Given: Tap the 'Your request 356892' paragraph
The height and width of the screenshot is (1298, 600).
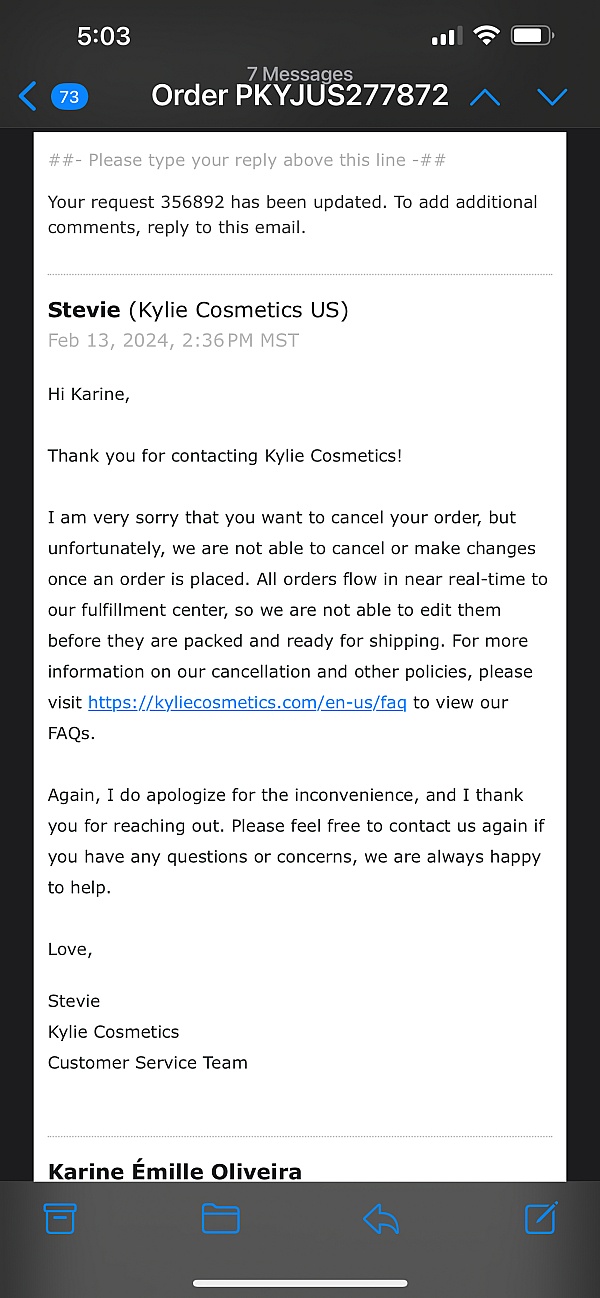Looking at the screenshot, I should tap(292, 214).
